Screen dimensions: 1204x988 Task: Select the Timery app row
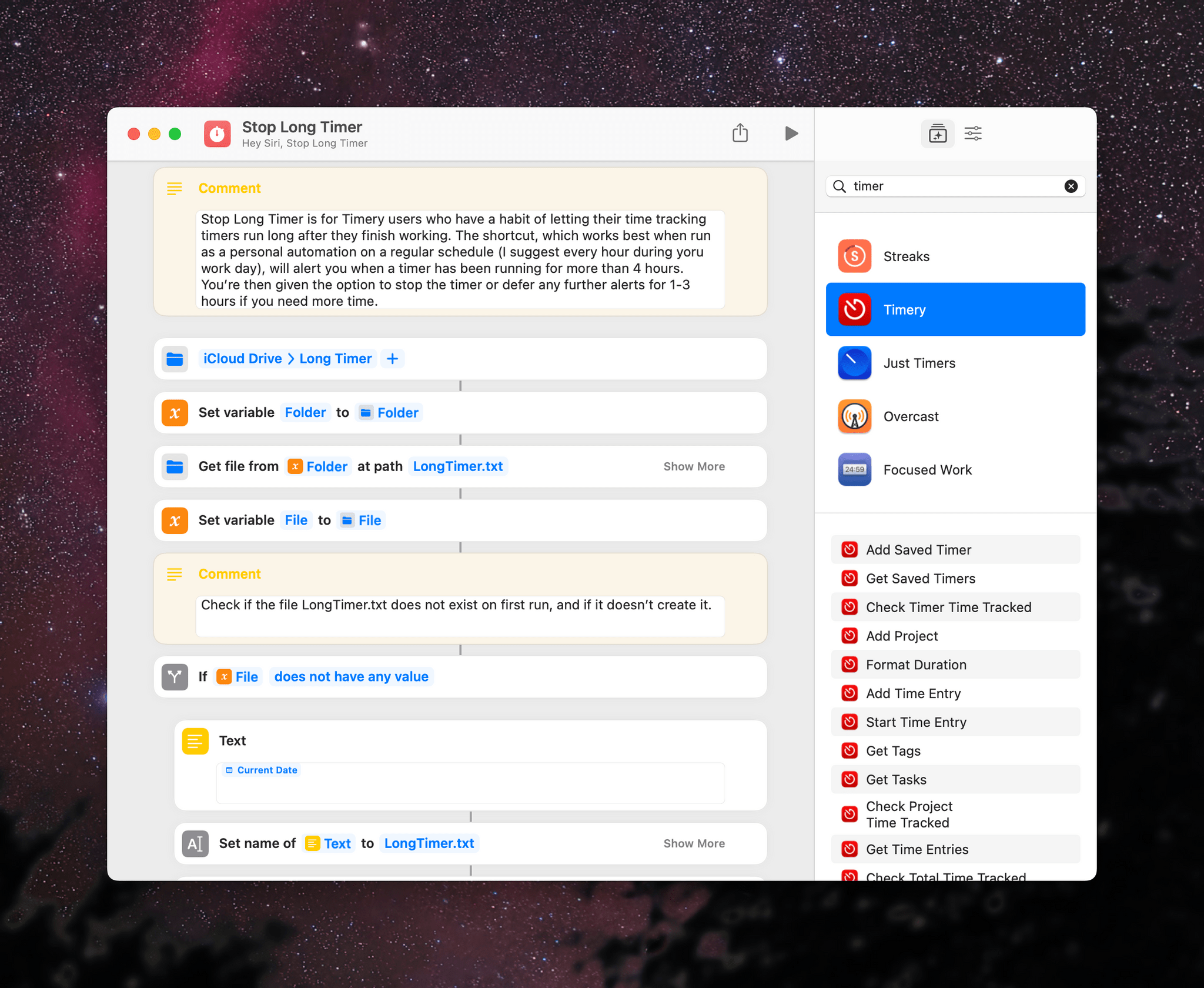(955, 309)
